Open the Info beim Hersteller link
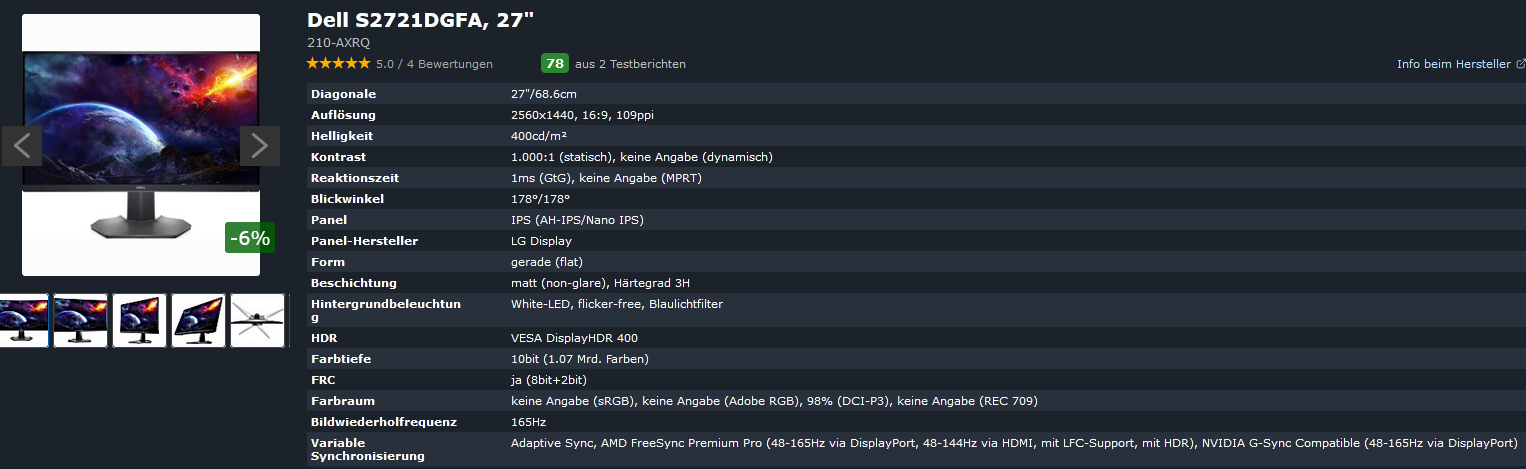 (1454, 64)
